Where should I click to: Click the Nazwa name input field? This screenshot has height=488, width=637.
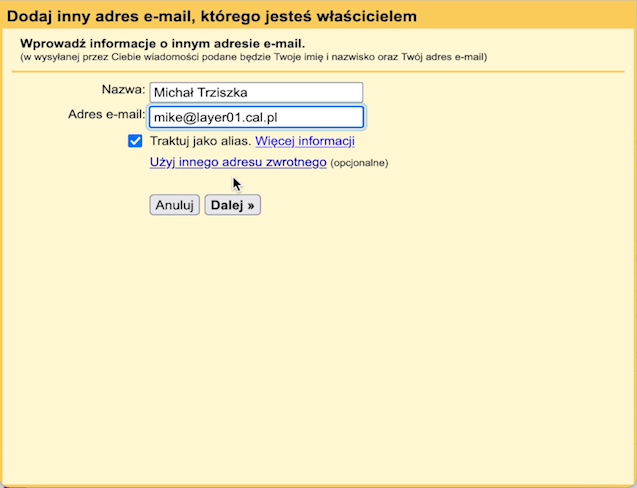256,93
